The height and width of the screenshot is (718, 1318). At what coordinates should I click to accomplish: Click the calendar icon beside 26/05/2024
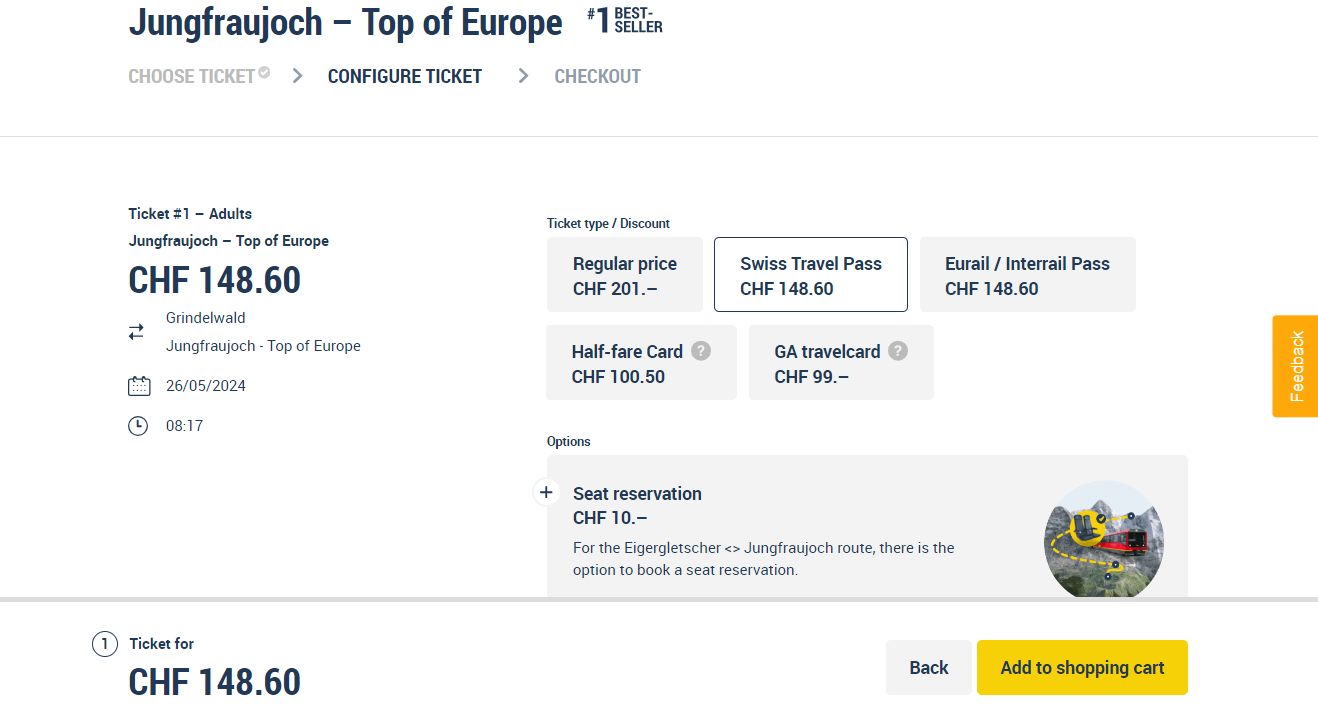click(139, 386)
